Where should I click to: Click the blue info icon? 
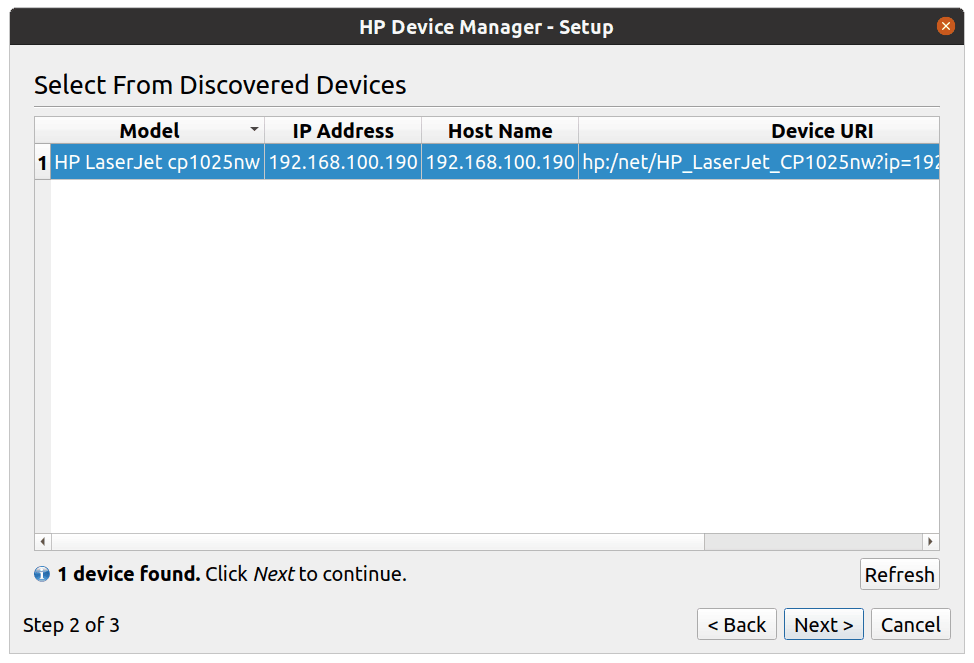(x=42, y=574)
